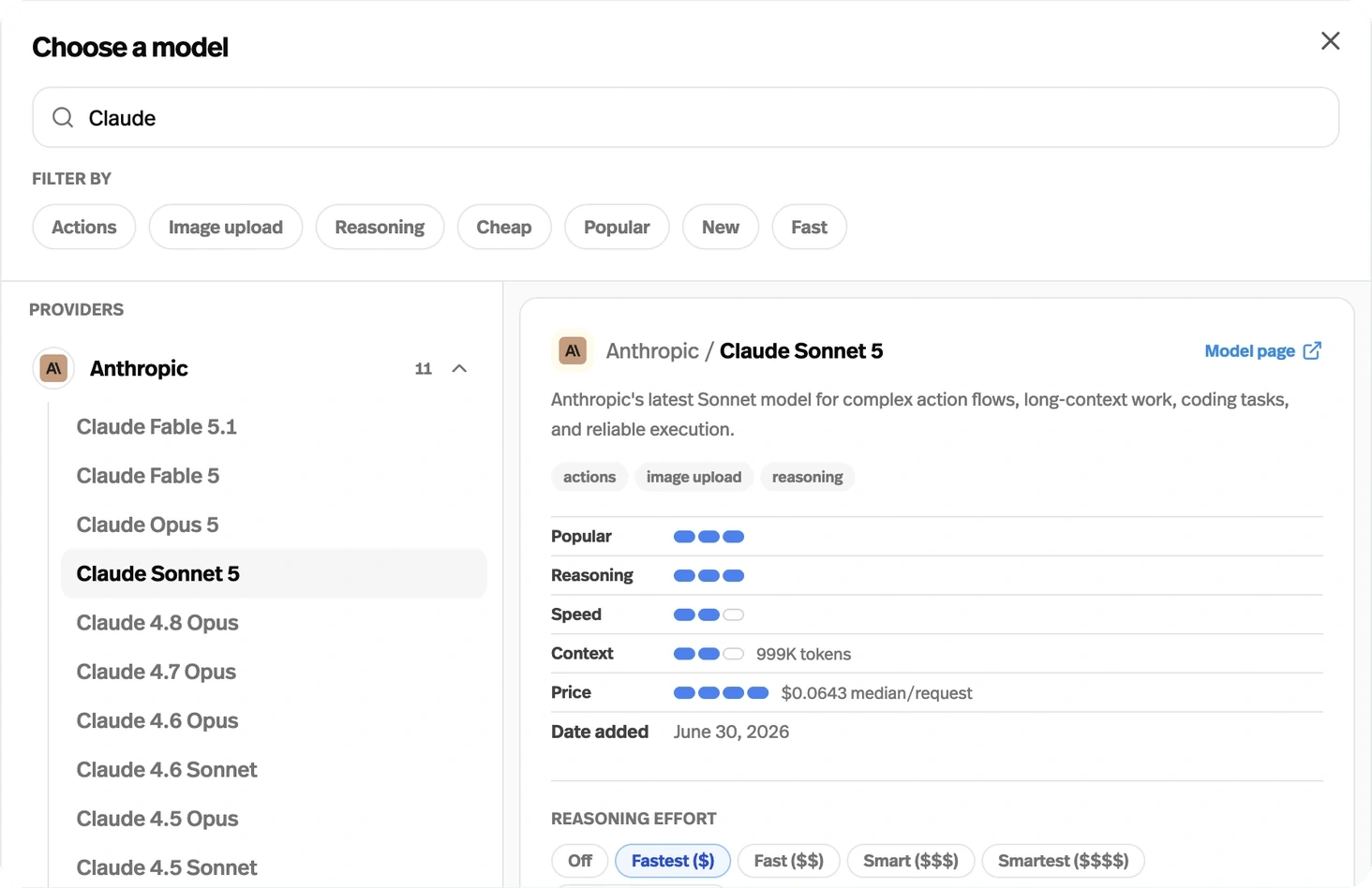Viewport: 1372px width, 888px height.
Task: Select Claude 4.5 Opus model
Action: pos(274,819)
